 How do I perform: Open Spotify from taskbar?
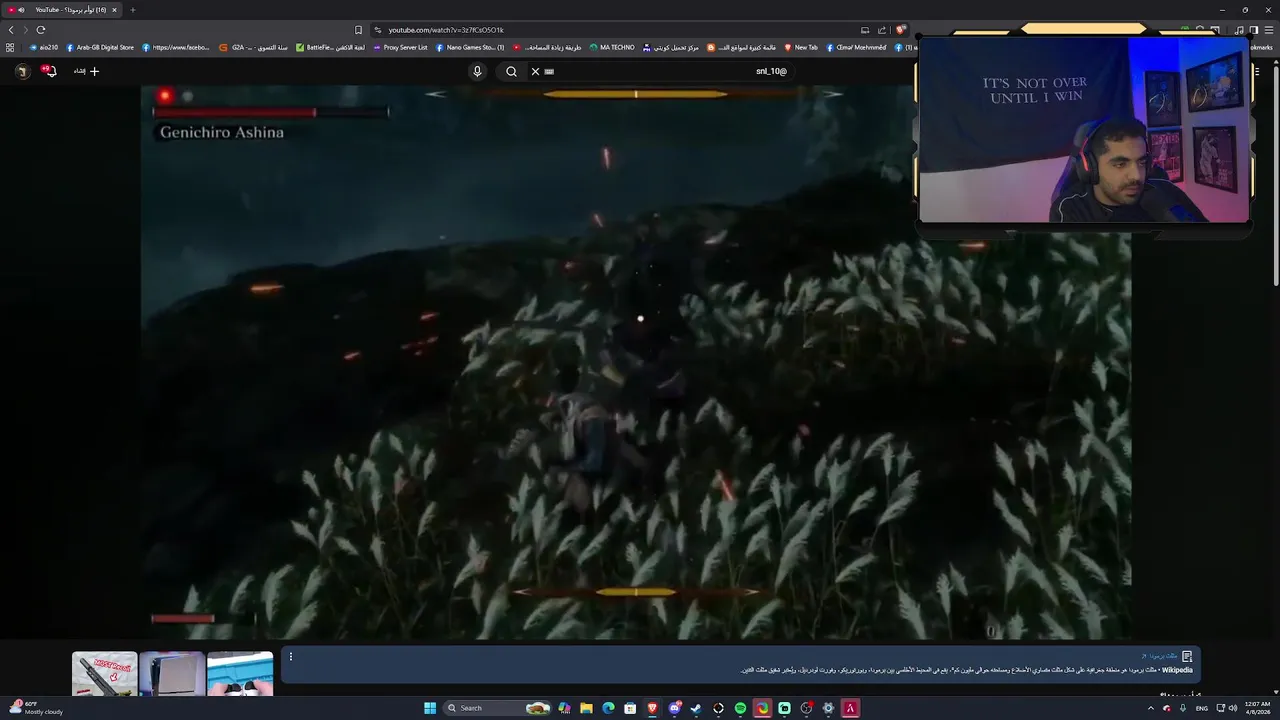tap(740, 708)
